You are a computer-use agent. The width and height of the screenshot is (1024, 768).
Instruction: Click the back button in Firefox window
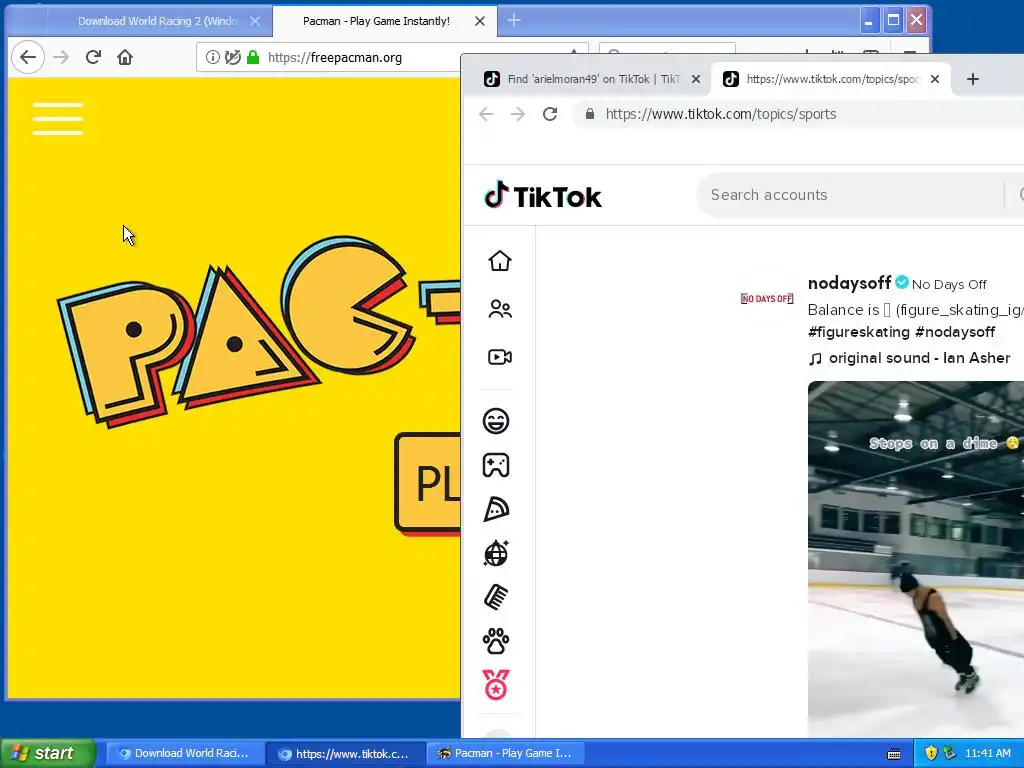[27, 57]
